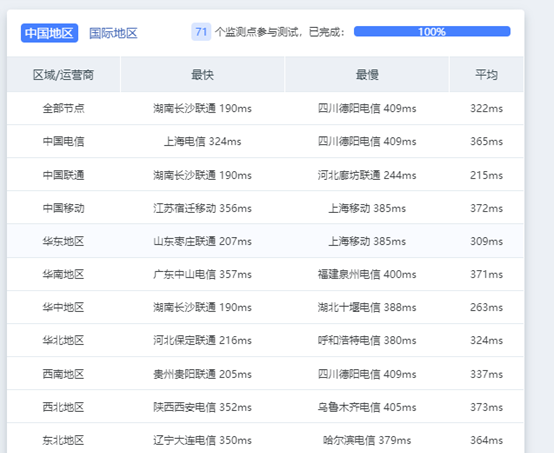Select the 东北地区 row label
Screen dimensions: 554x453
[64, 440]
